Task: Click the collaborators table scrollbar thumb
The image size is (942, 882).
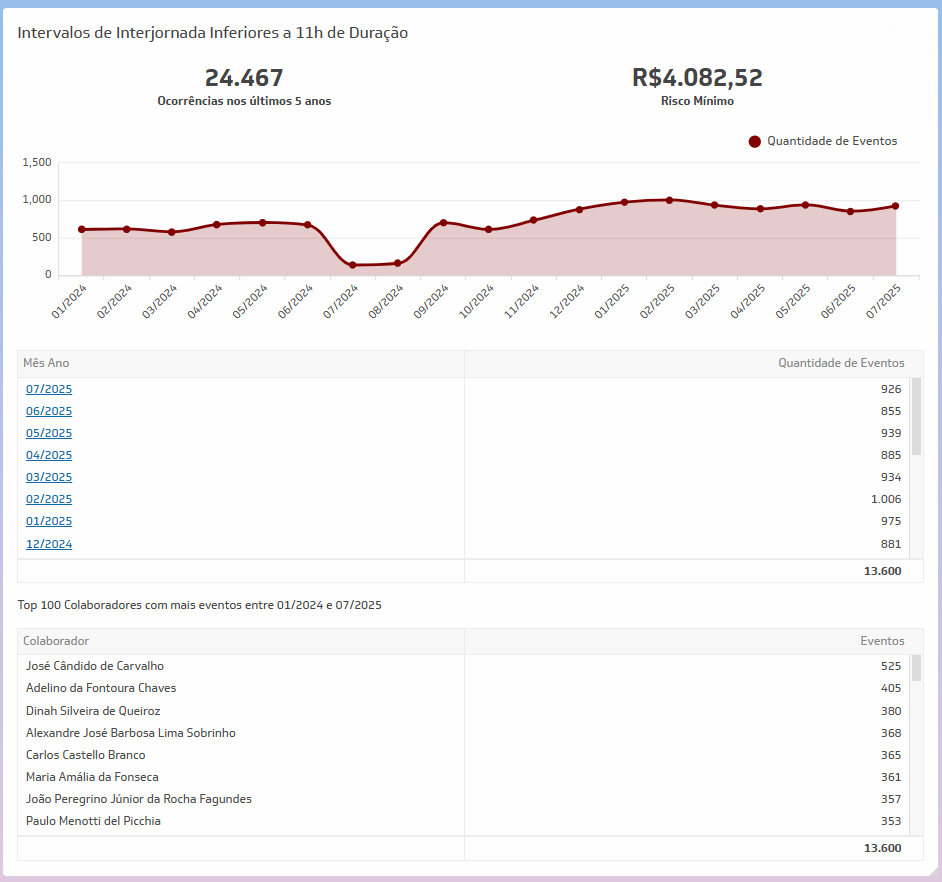Action: tap(916, 668)
